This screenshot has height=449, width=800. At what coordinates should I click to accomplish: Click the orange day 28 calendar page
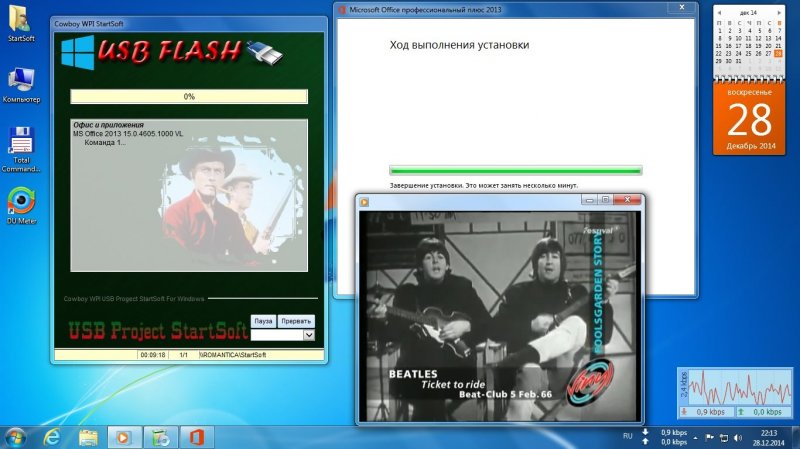749,119
